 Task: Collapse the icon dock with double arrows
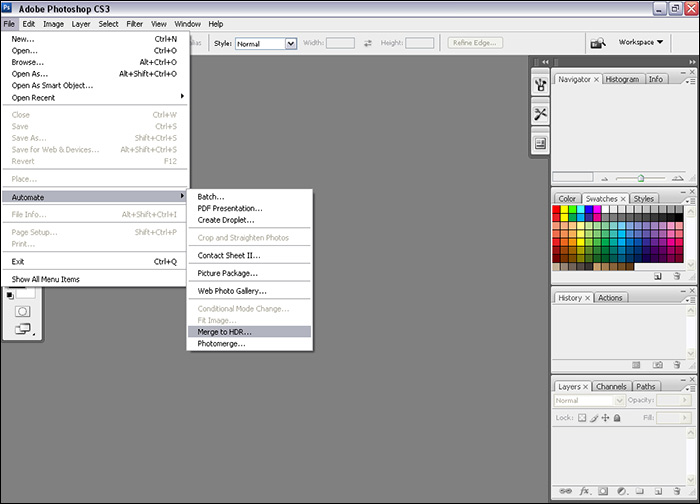[x=545, y=62]
